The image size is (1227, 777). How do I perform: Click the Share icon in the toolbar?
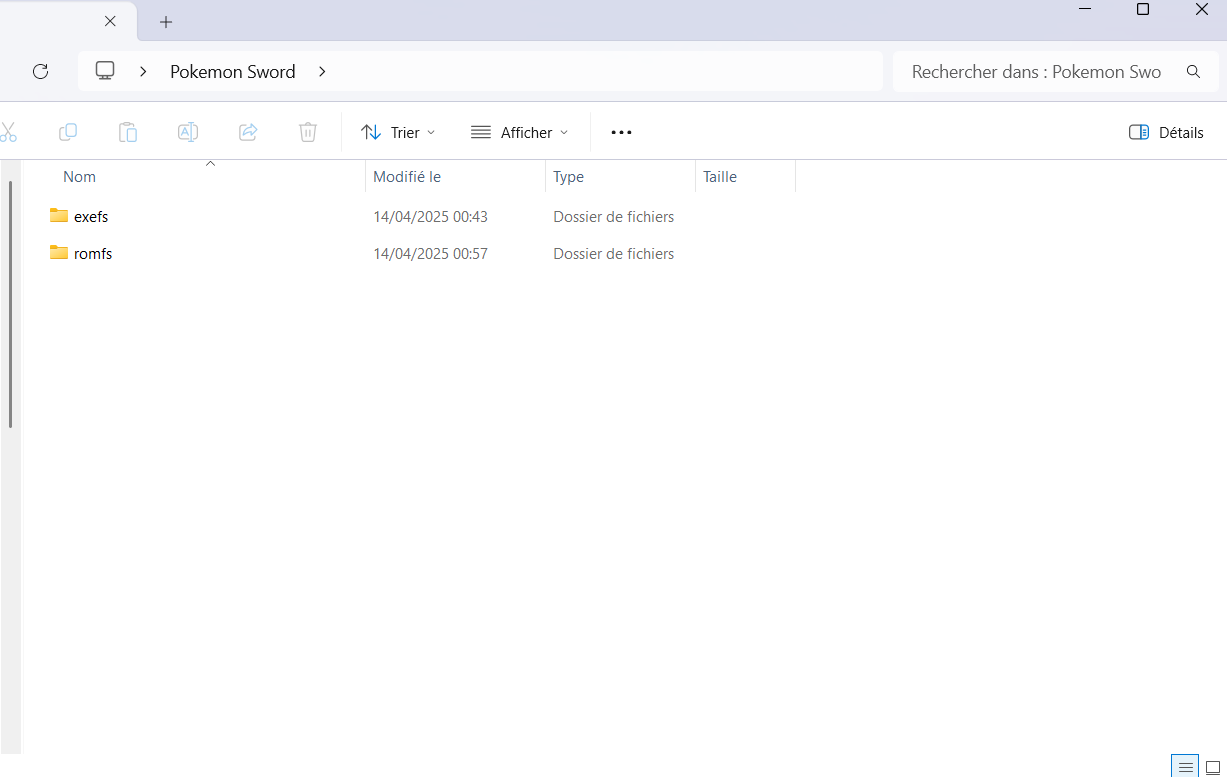(x=248, y=132)
